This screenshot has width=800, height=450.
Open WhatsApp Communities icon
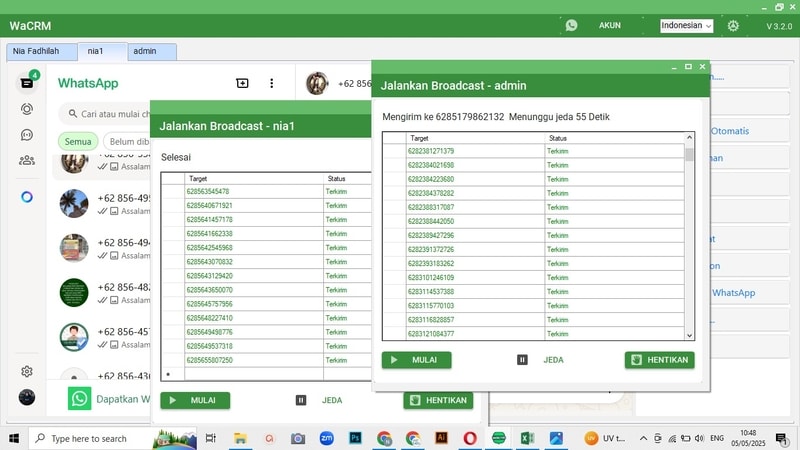point(27,161)
